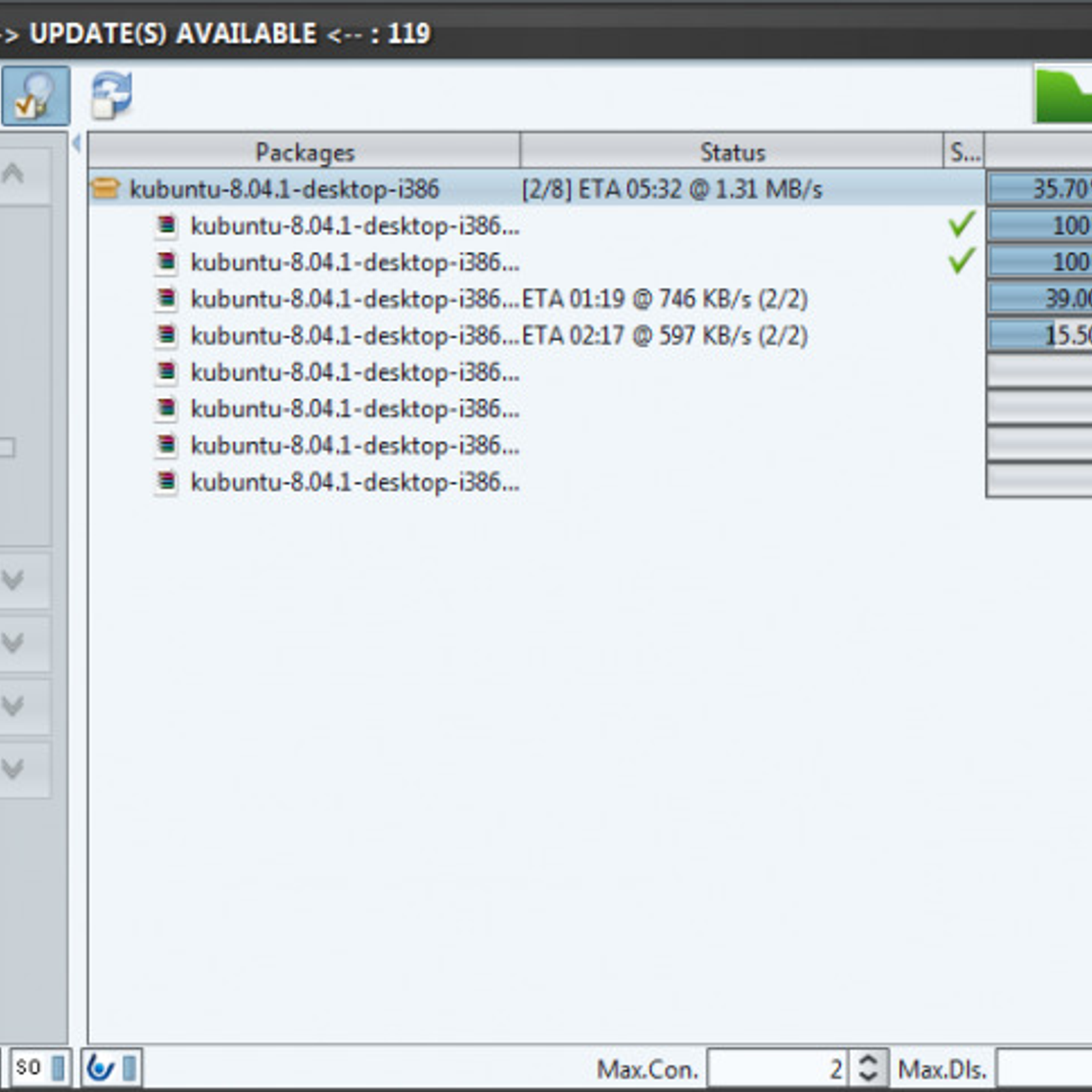This screenshot has width=1092, height=1092.
Task: Click the archive icon of the ETA 02:17 file row
Action: pos(167,335)
